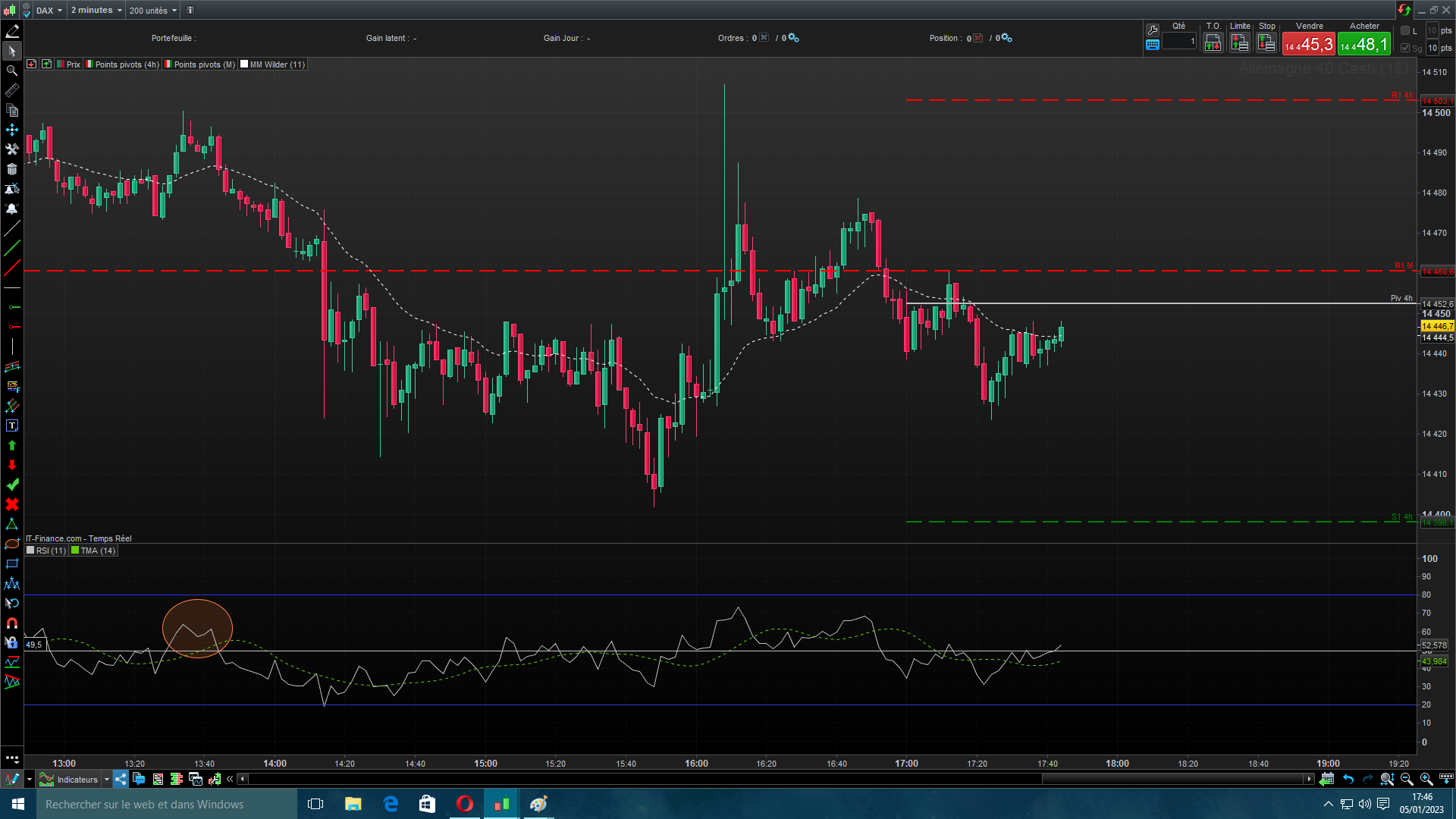Select the magnifier zoom tool in sidebar
The height and width of the screenshot is (819, 1456).
point(12,71)
